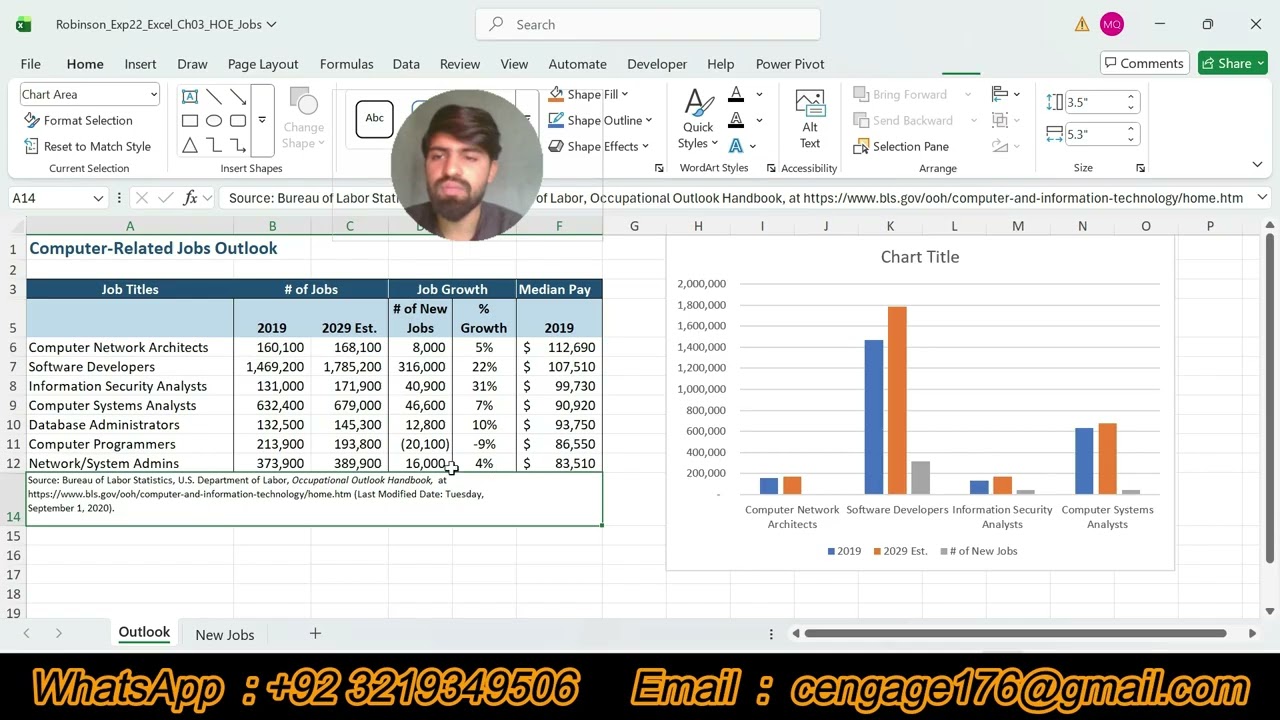Open Text Outline dropdown arrow

click(x=759, y=120)
